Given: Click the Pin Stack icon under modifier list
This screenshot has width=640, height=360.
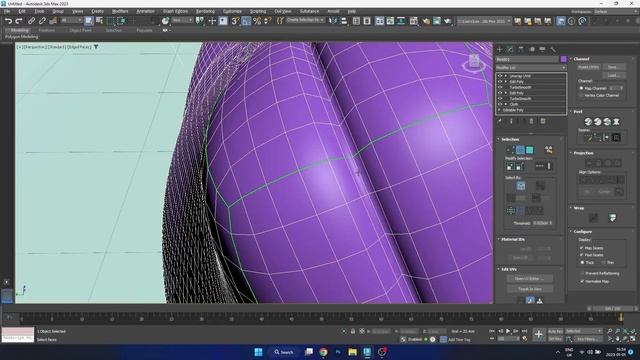Looking at the screenshot, I should pos(500,121).
